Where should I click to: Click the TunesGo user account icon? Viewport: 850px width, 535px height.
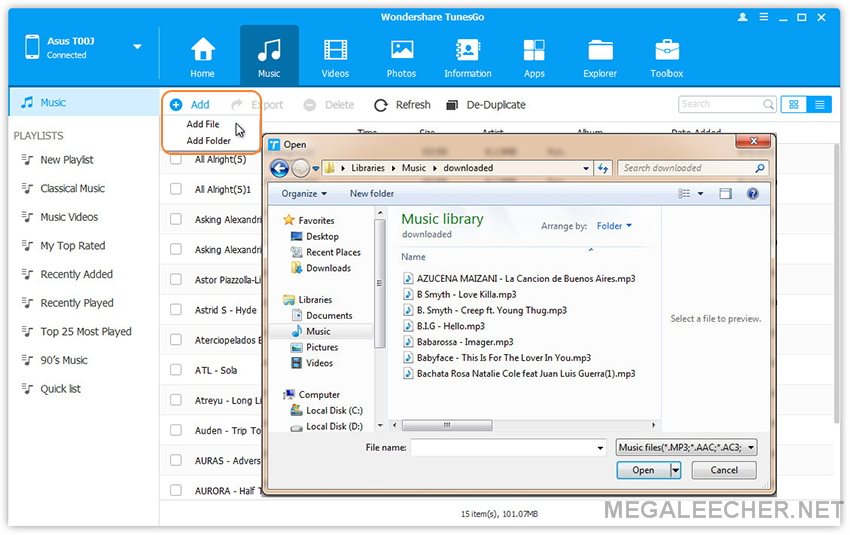pyautogui.click(x=743, y=17)
